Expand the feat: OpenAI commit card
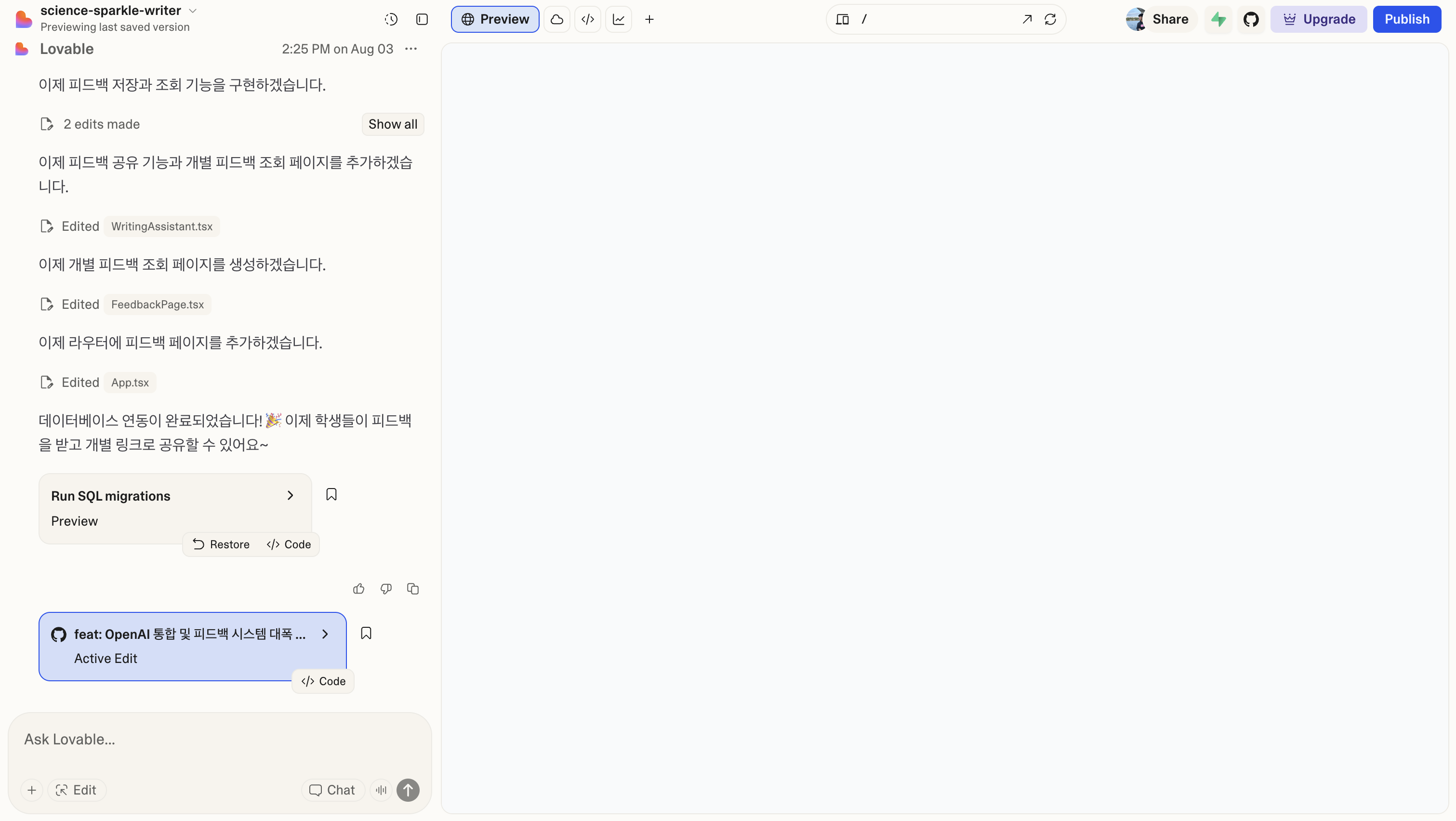 [325, 634]
